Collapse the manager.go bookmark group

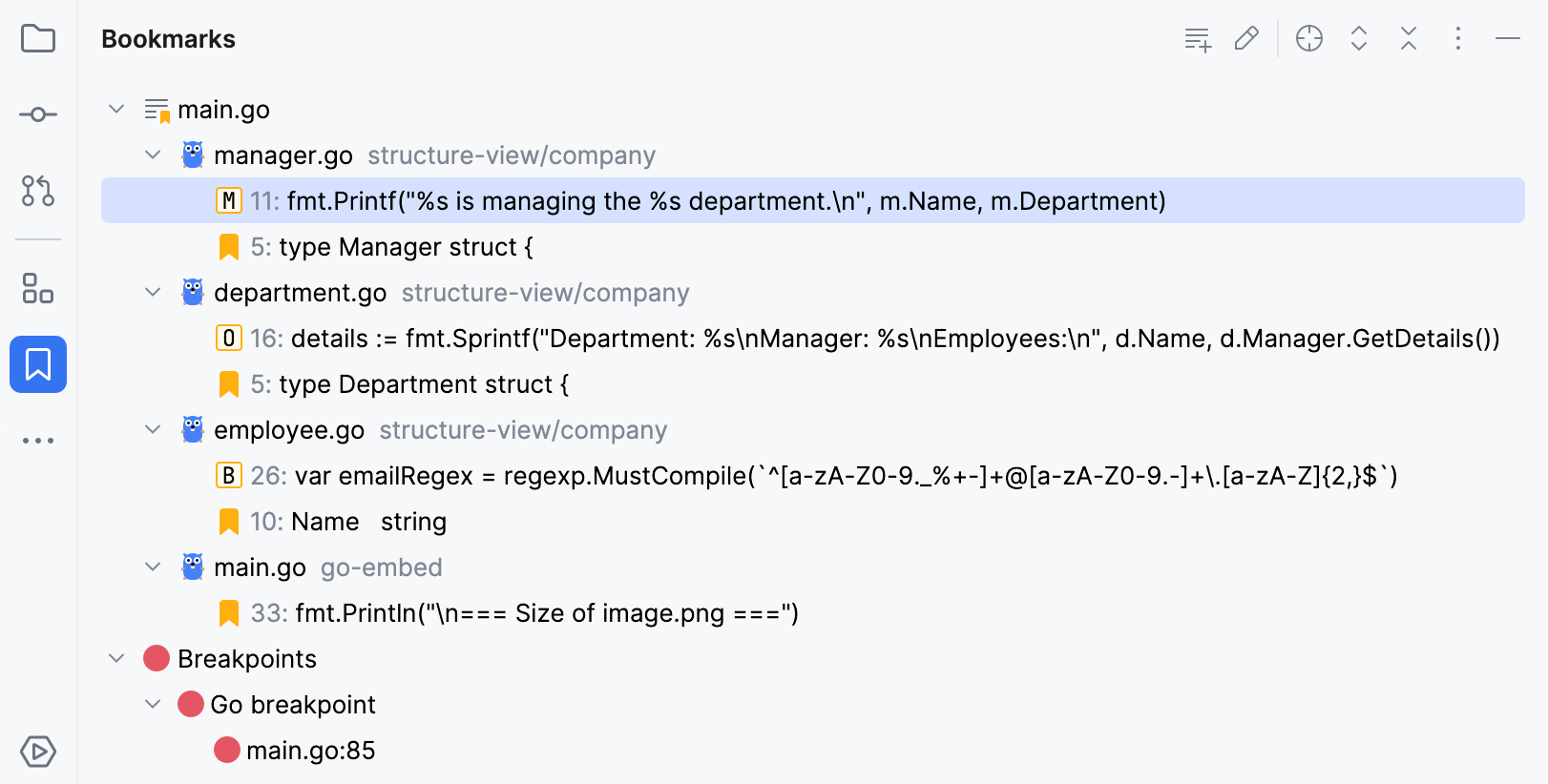coord(153,155)
